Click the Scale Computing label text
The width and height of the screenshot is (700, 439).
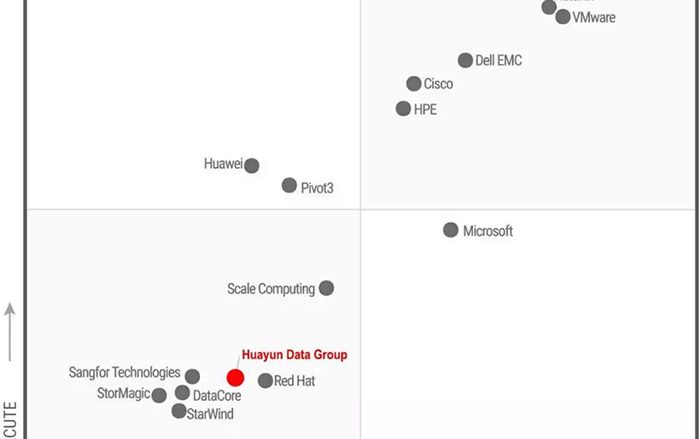(x=271, y=289)
